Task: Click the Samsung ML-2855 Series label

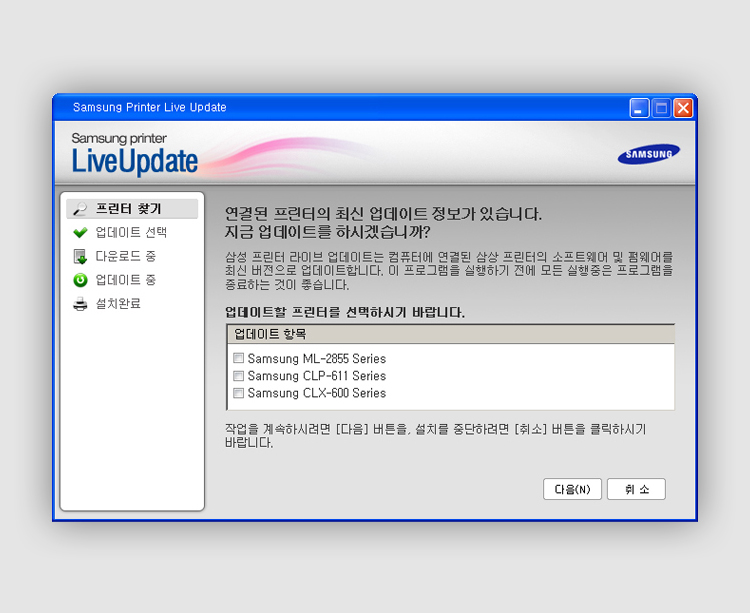Action: click(x=317, y=359)
